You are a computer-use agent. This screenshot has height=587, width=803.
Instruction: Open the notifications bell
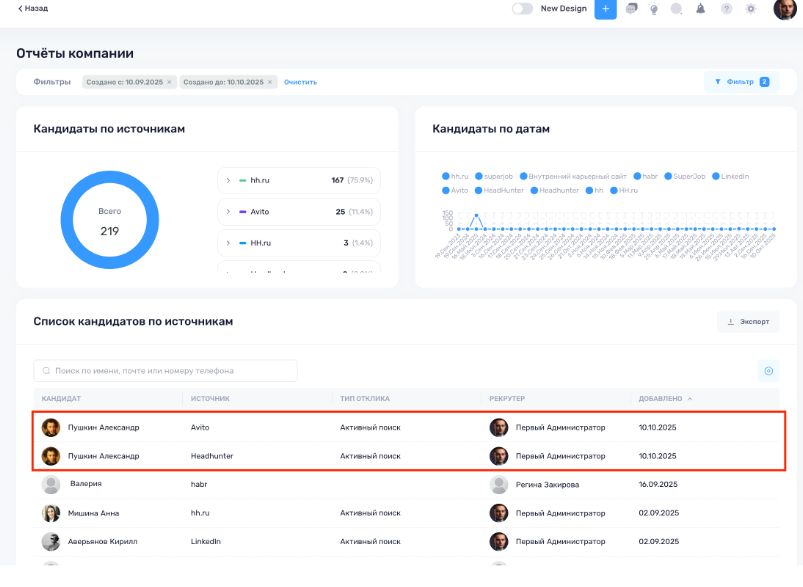coord(700,9)
